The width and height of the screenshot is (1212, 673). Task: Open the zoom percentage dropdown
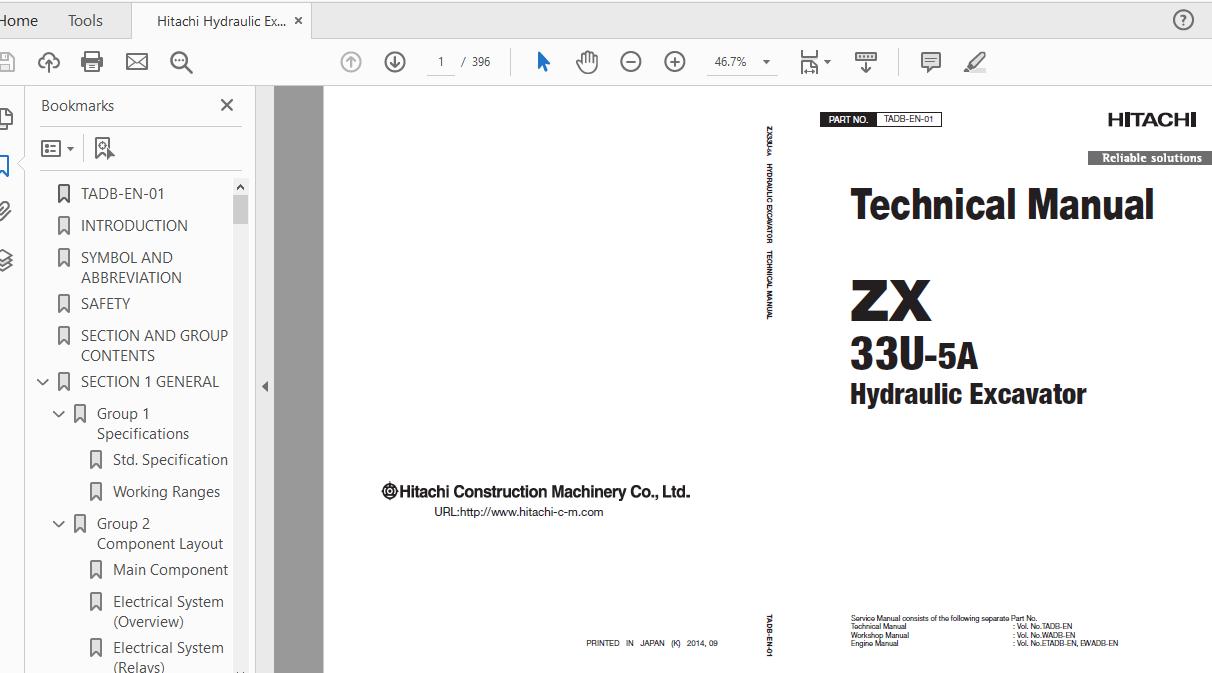click(x=766, y=62)
